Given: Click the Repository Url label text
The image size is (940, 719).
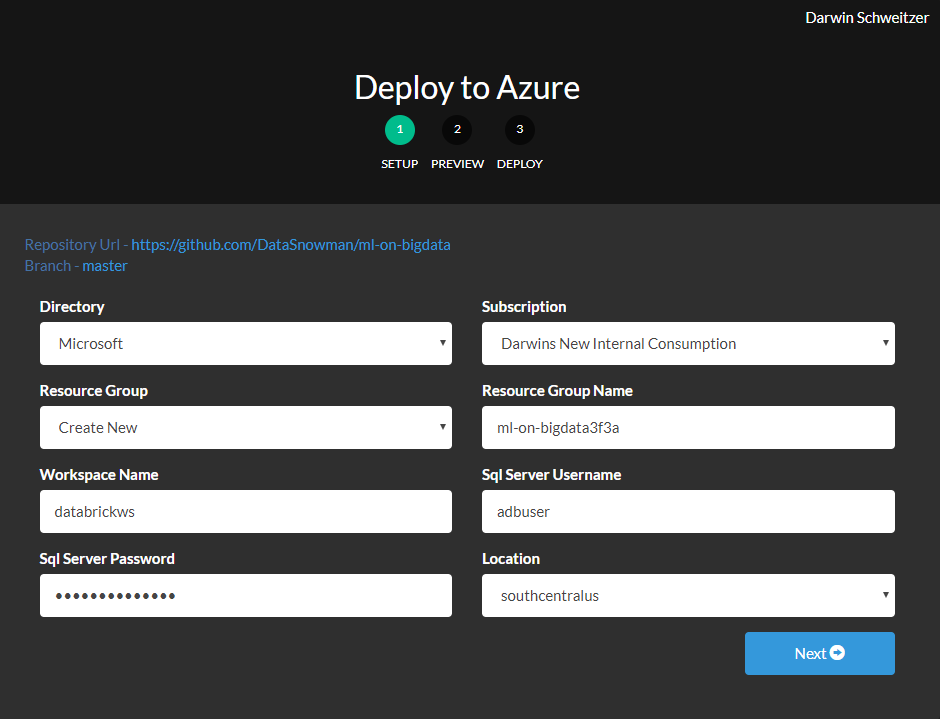Looking at the screenshot, I should click(x=73, y=245).
